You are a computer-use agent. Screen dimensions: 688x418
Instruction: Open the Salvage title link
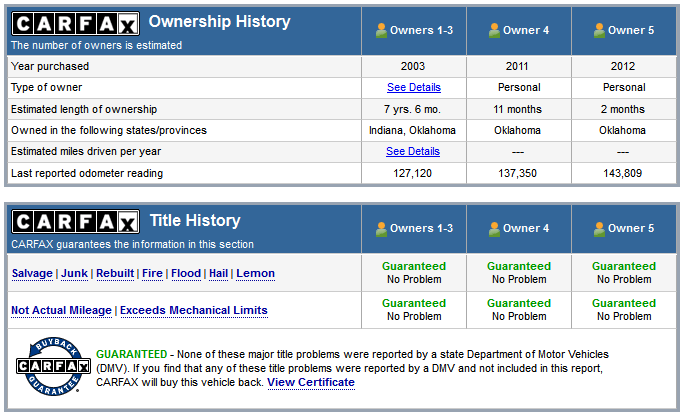(32, 273)
